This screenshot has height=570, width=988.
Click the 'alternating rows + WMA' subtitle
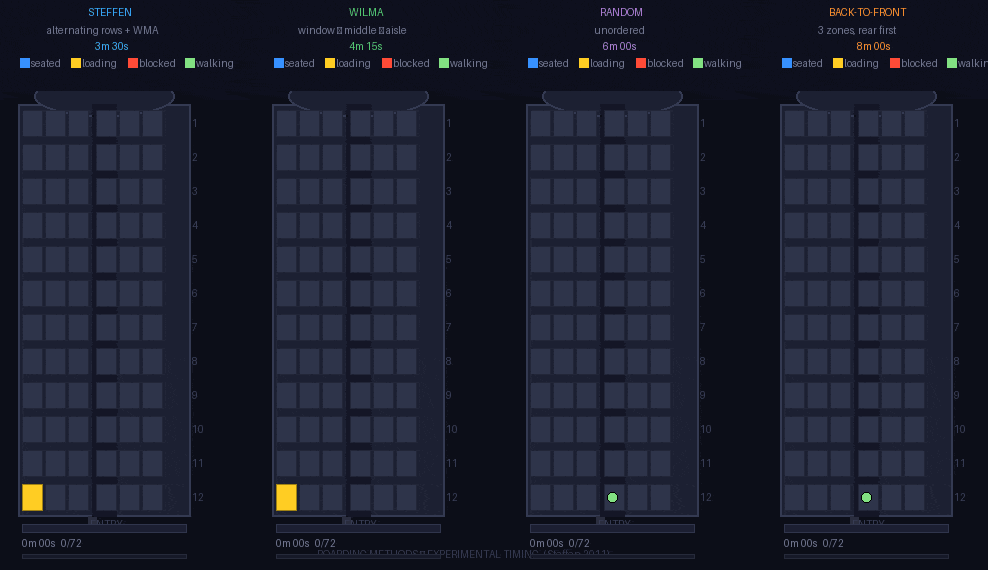[x=102, y=30]
